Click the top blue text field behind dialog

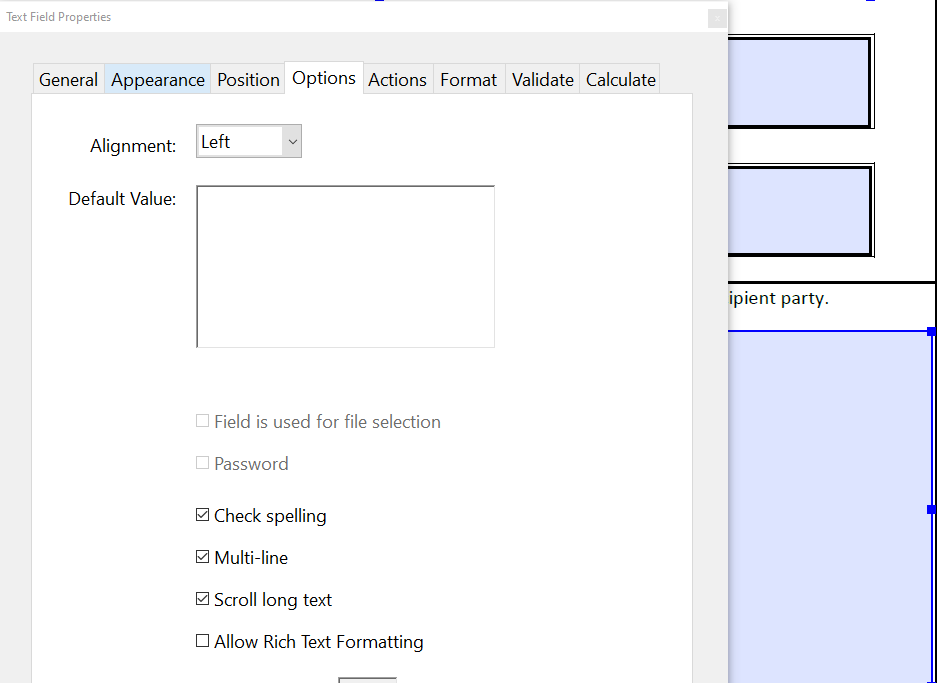tap(800, 83)
